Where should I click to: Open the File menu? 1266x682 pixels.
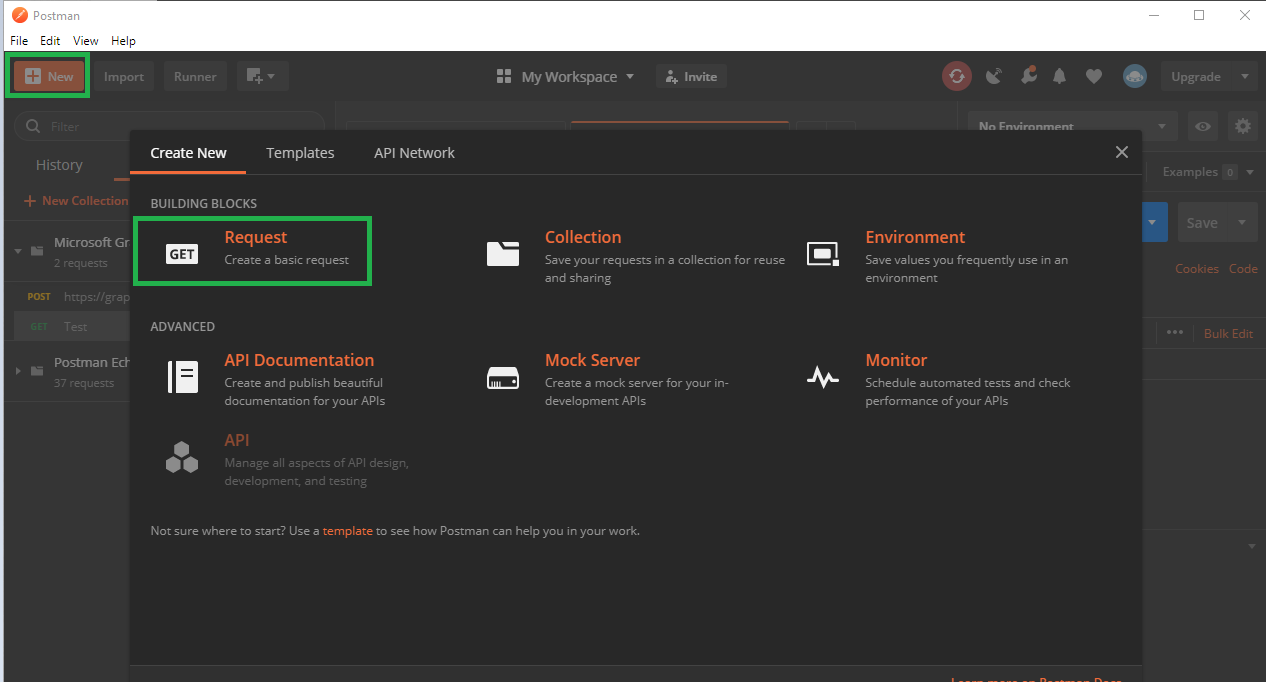(x=19, y=41)
